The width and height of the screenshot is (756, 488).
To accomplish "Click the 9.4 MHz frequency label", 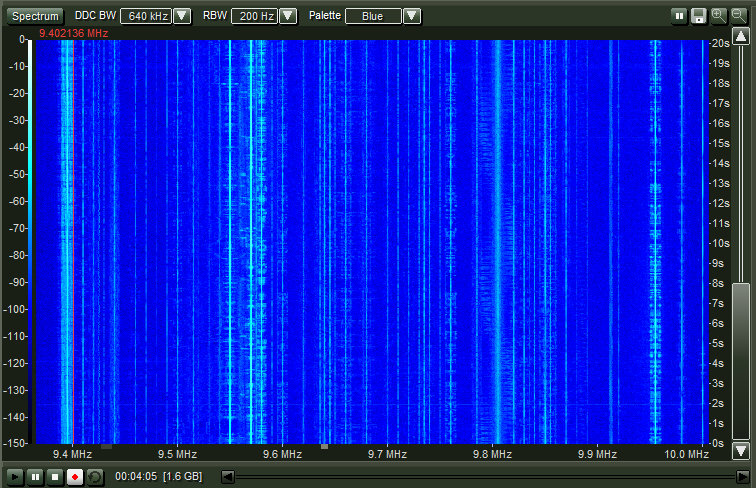I will [x=72, y=454].
